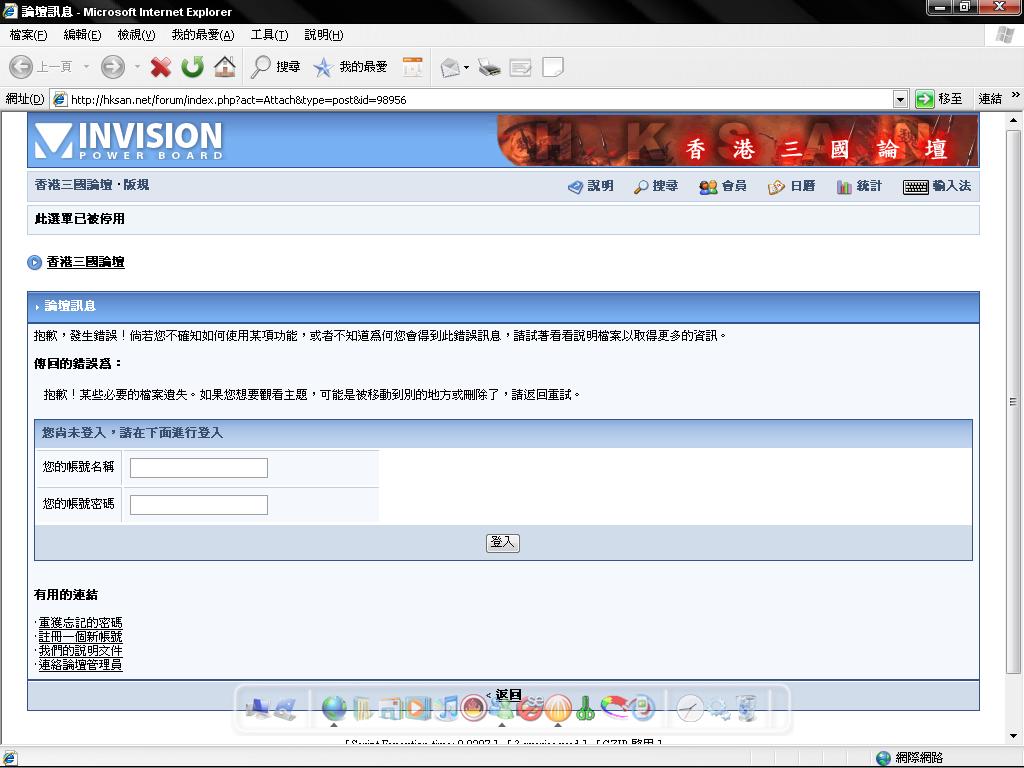This screenshot has width=1024, height=768.
Task: Open the 說明(H) menu
Action: (x=323, y=35)
